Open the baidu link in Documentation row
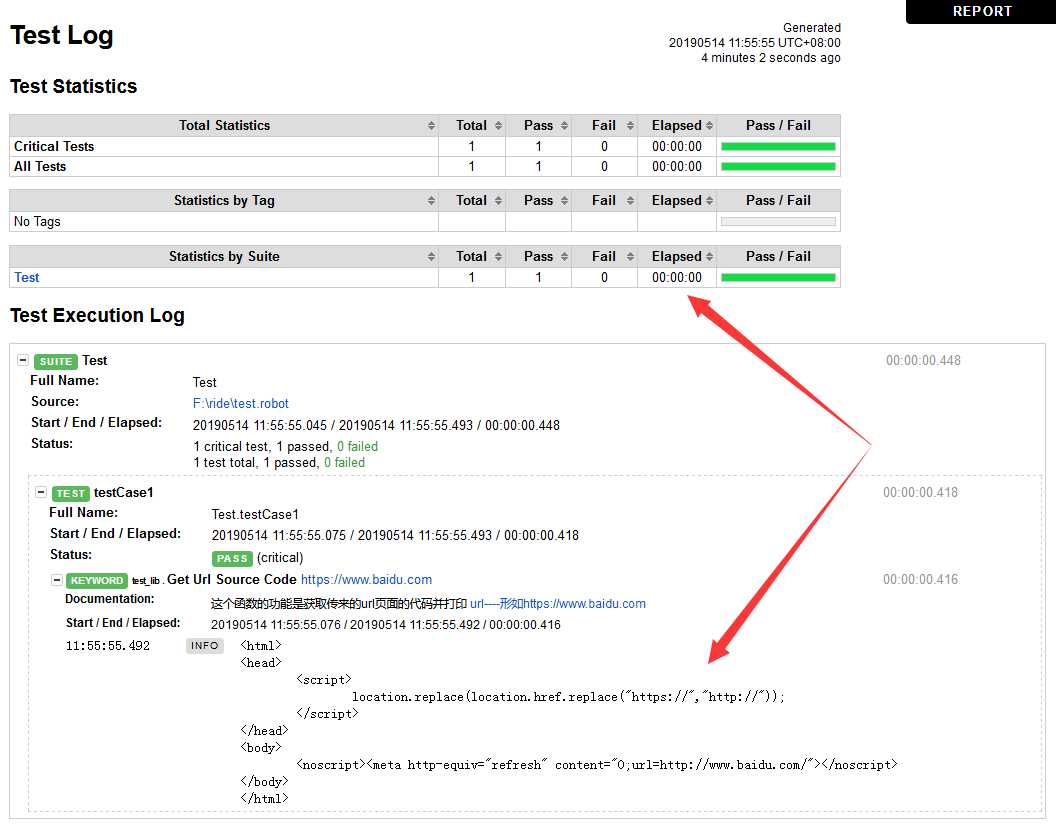Image resolution: width=1056 pixels, height=826 pixels. click(558, 604)
